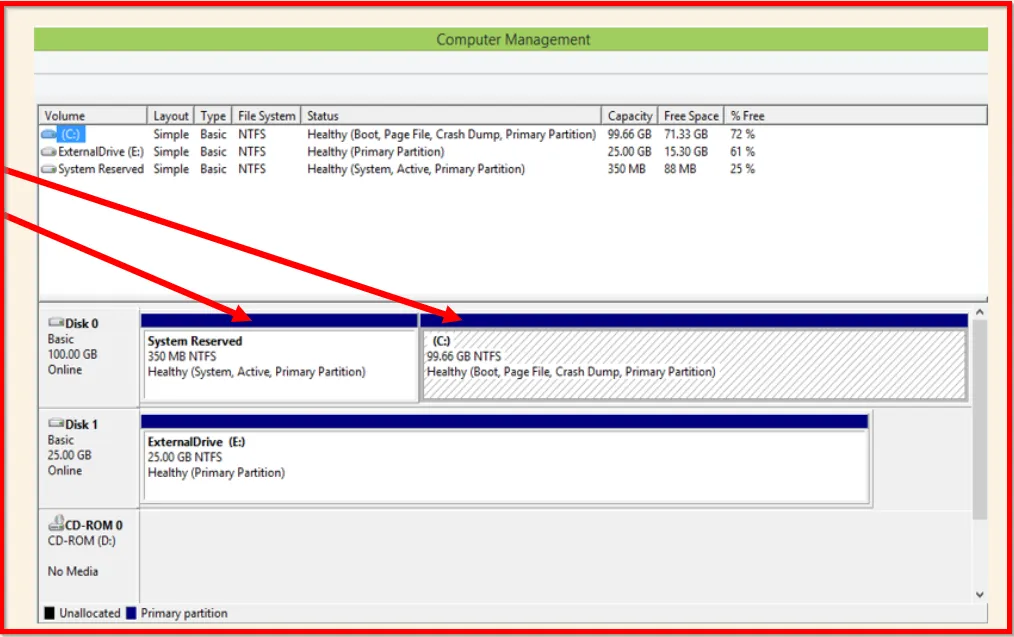The width and height of the screenshot is (1014, 637).
Task: Sort by the Volume column header
Action: click(92, 116)
